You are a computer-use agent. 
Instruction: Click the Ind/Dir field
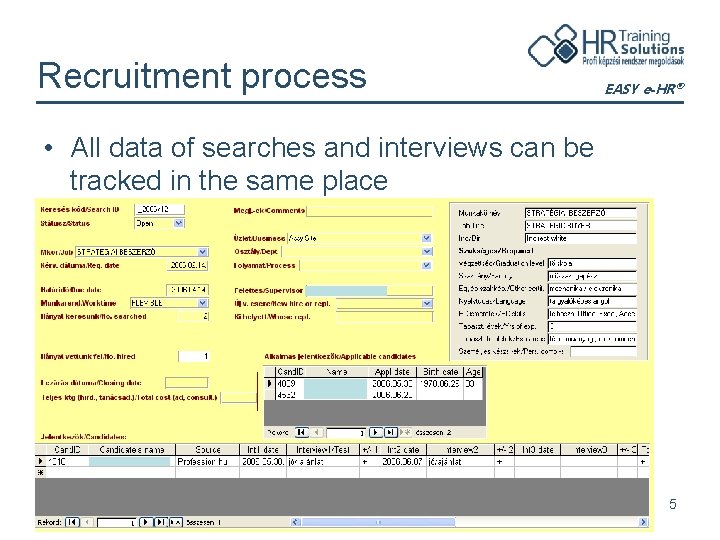point(581,238)
